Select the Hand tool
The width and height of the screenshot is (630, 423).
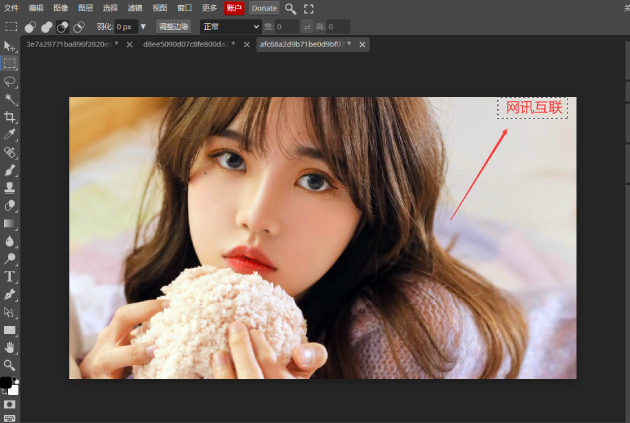coord(10,347)
